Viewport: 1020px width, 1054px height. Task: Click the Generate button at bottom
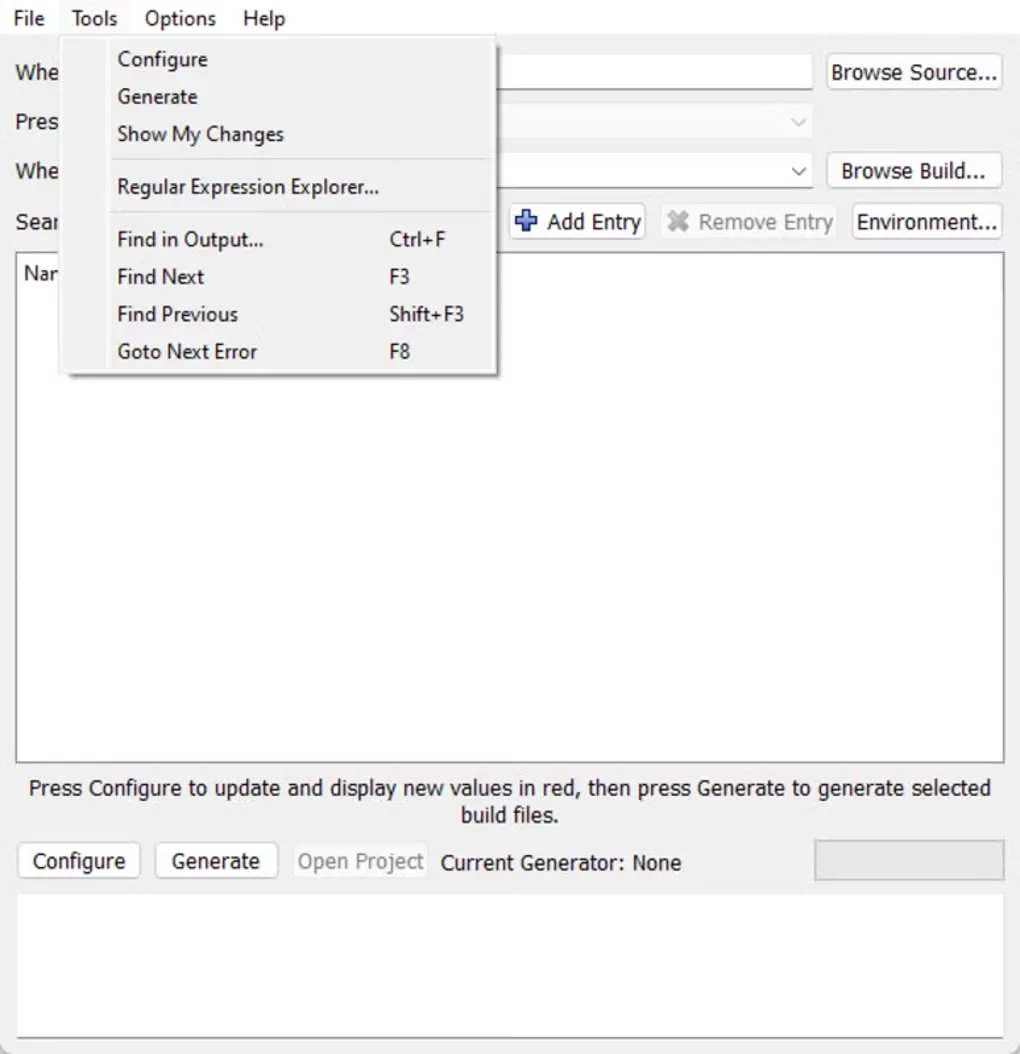click(x=216, y=861)
